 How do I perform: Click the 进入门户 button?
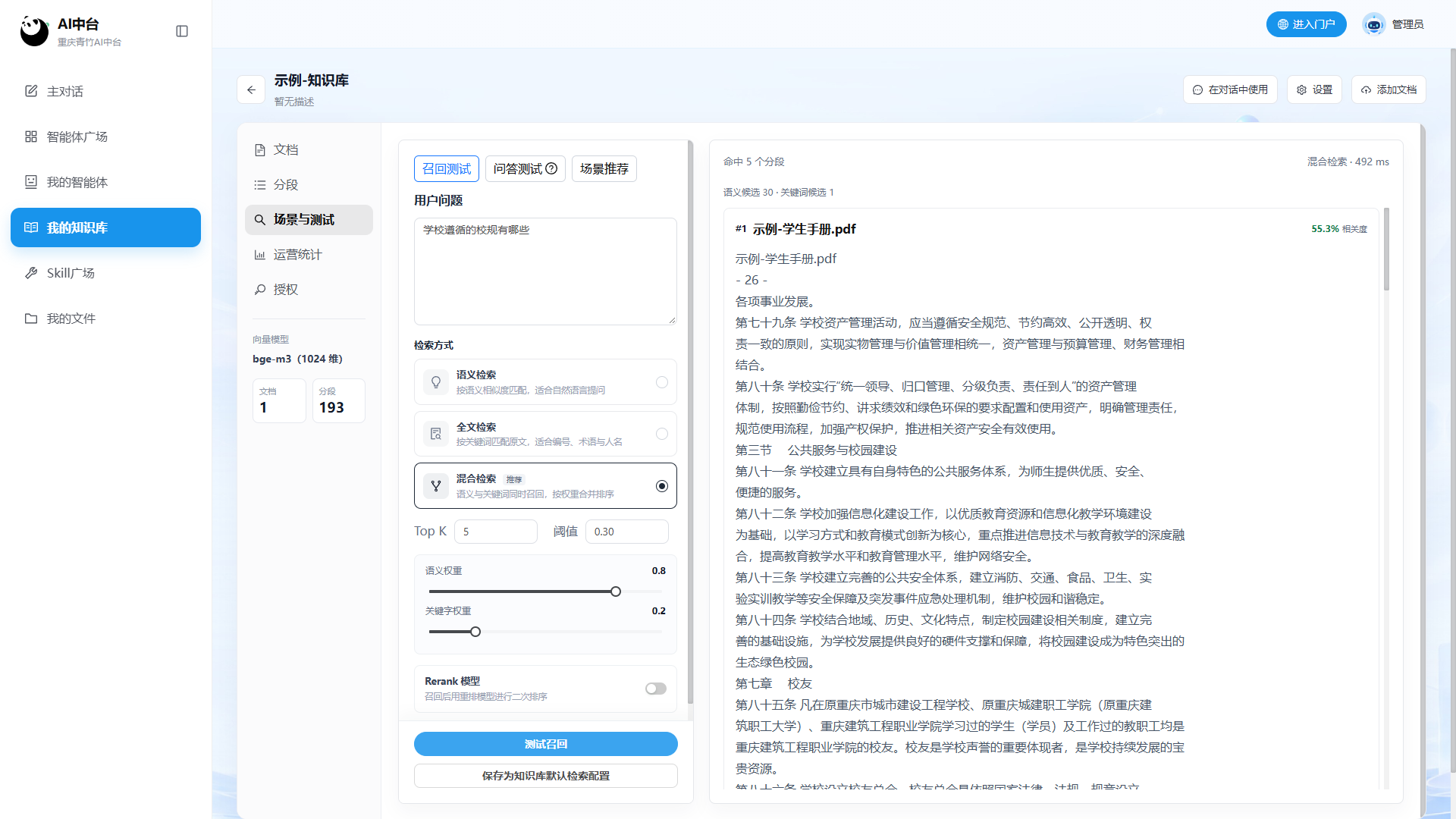point(1306,24)
